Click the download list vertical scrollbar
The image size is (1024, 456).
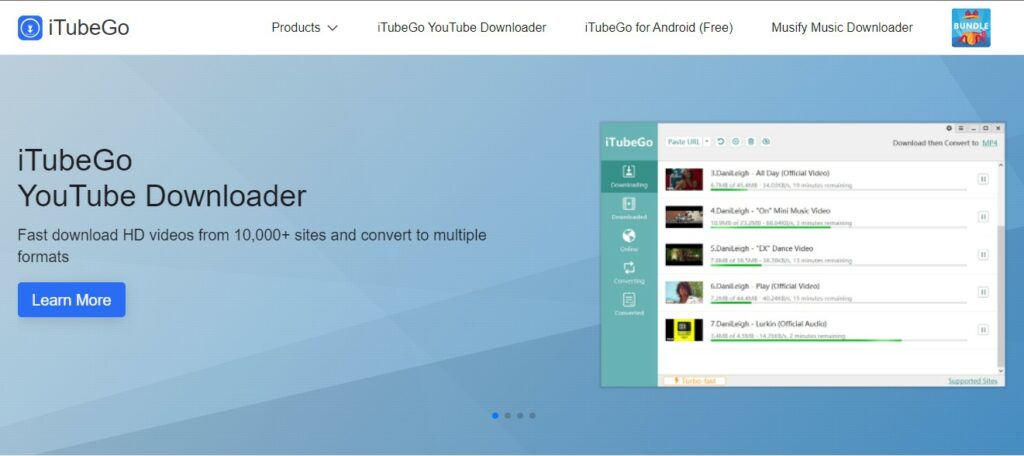pyautogui.click(x=1001, y=268)
